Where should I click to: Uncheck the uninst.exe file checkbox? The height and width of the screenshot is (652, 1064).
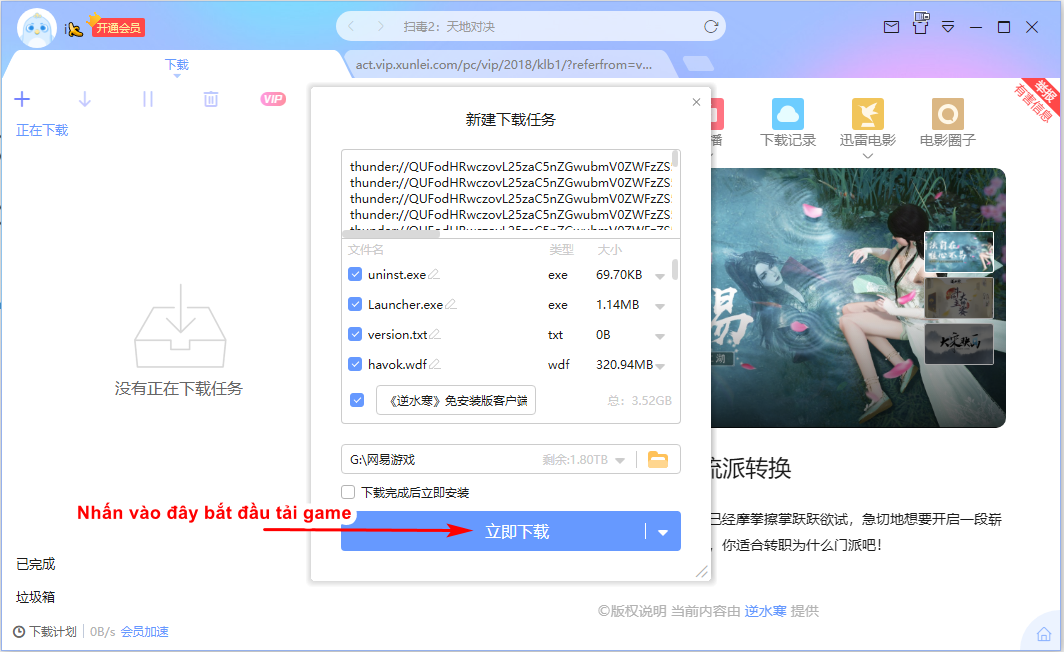click(x=355, y=274)
